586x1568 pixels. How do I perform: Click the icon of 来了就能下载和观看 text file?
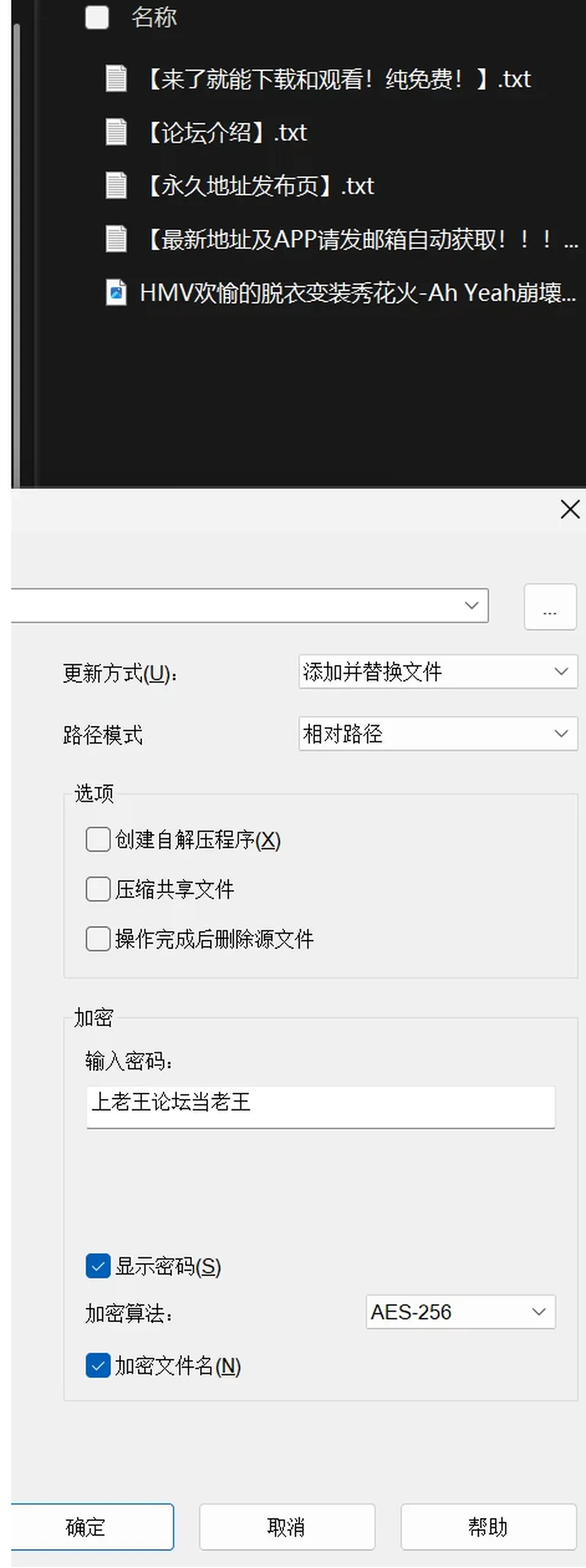tap(116, 78)
